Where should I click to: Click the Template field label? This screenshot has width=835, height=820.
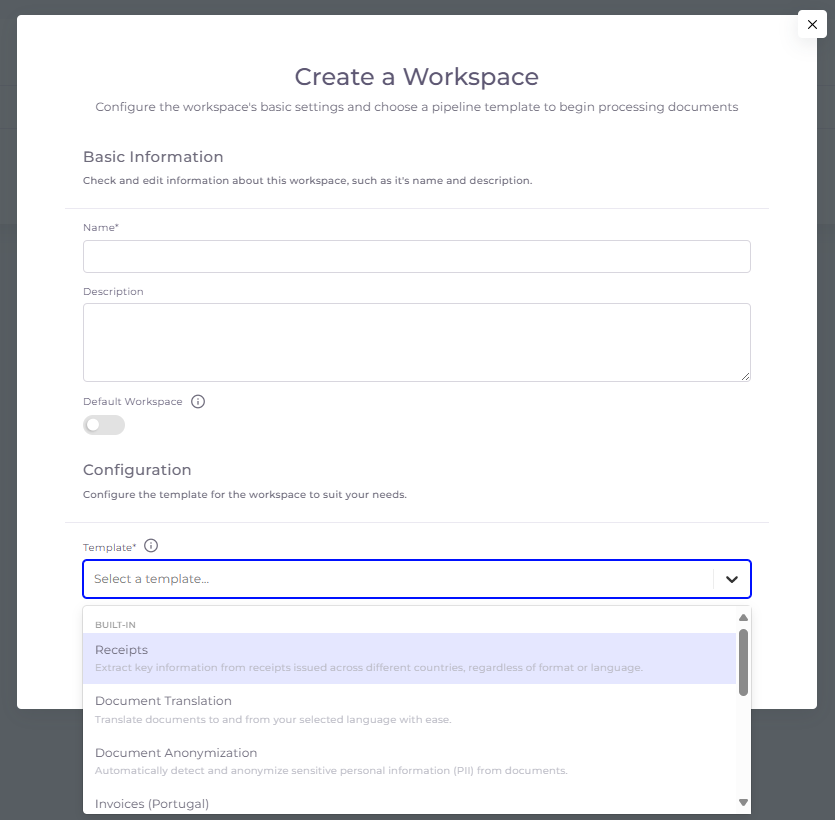click(108, 548)
